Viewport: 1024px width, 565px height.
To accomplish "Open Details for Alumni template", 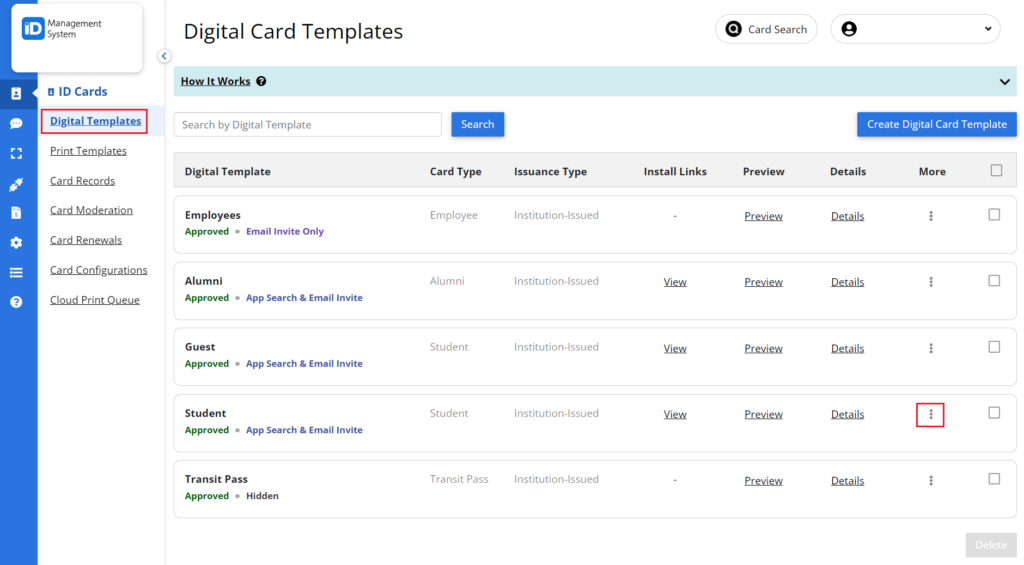I will click(847, 282).
